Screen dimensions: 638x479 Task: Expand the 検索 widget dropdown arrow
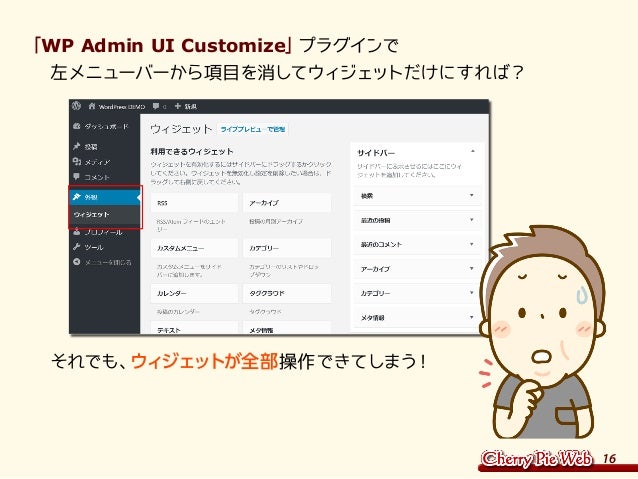pos(472,195)
